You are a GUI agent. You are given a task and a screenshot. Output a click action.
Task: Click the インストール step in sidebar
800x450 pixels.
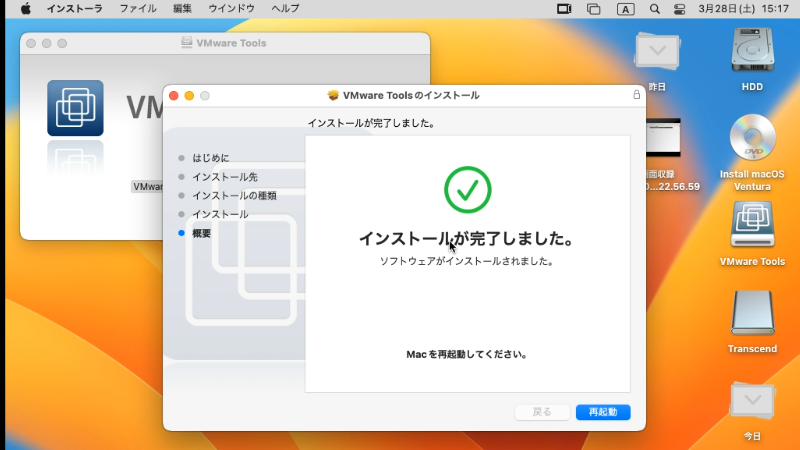coord(220,214)
